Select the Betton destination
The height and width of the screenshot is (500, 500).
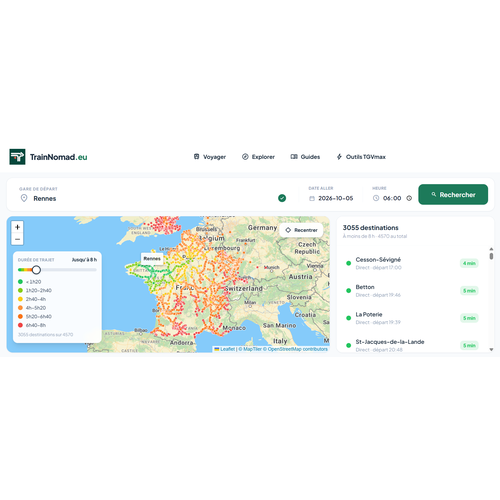pyautogui.click(x=413, y=290)
